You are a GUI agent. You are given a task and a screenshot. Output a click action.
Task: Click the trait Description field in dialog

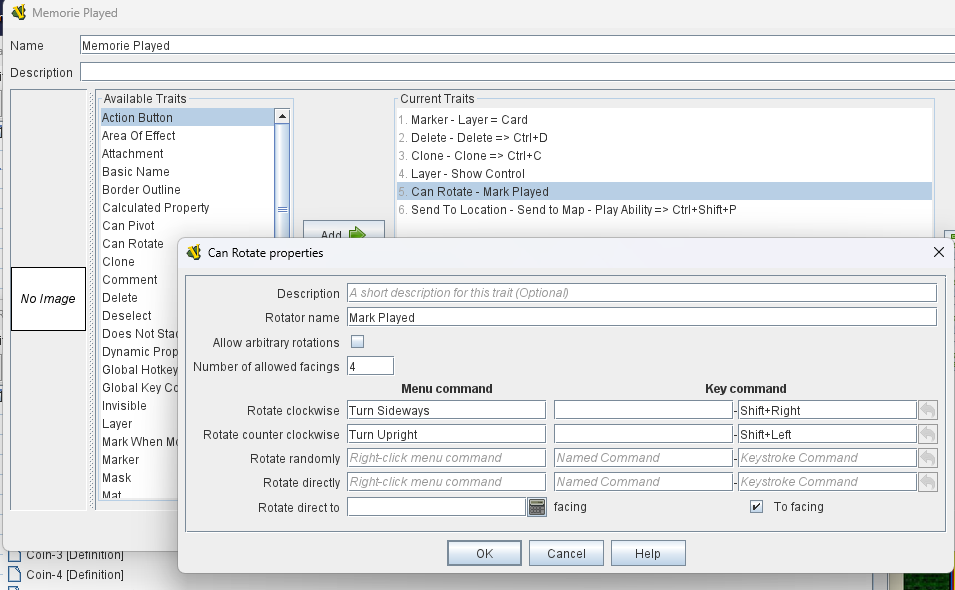(642, 293)
